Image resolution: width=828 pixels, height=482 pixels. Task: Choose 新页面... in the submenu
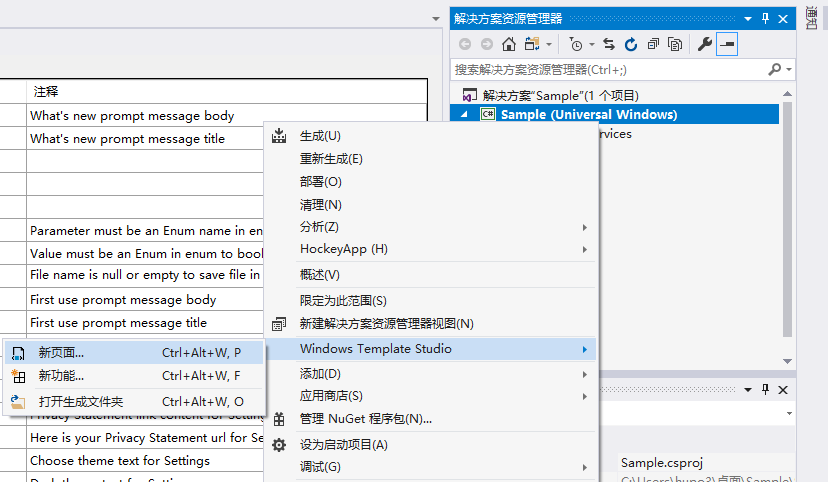click(x=134, y=353)
